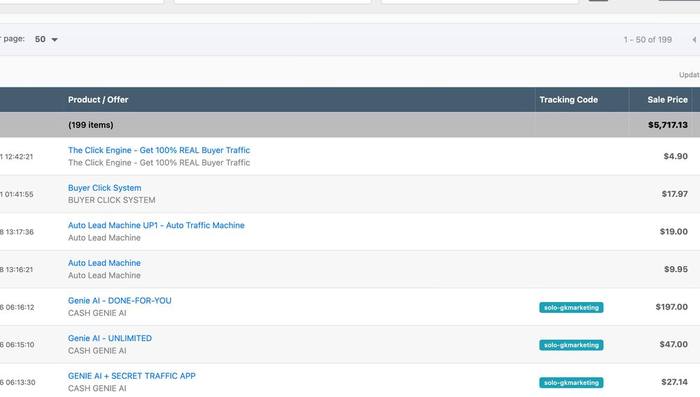Select the 12:42:21 timestamp

click(x=19, y=157)
